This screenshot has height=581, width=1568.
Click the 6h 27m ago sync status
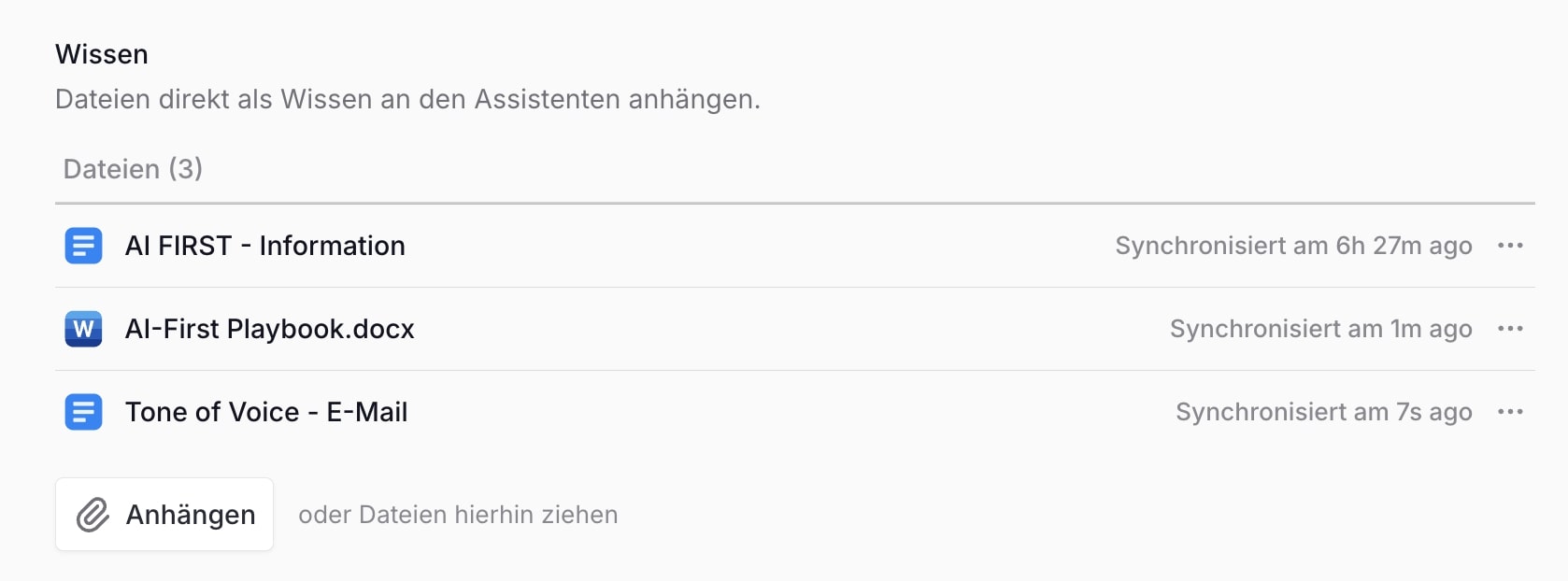[x=1293, y=246]
